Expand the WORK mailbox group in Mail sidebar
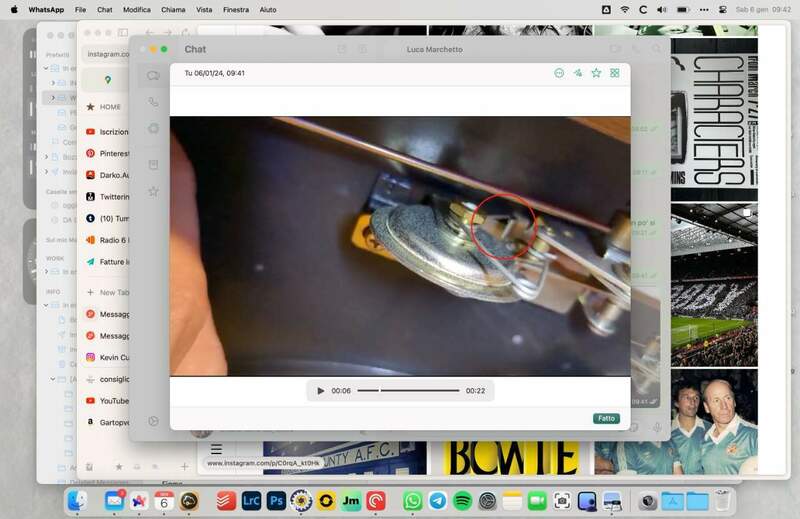This screenshot has height=519, width=800. [46, 271]
